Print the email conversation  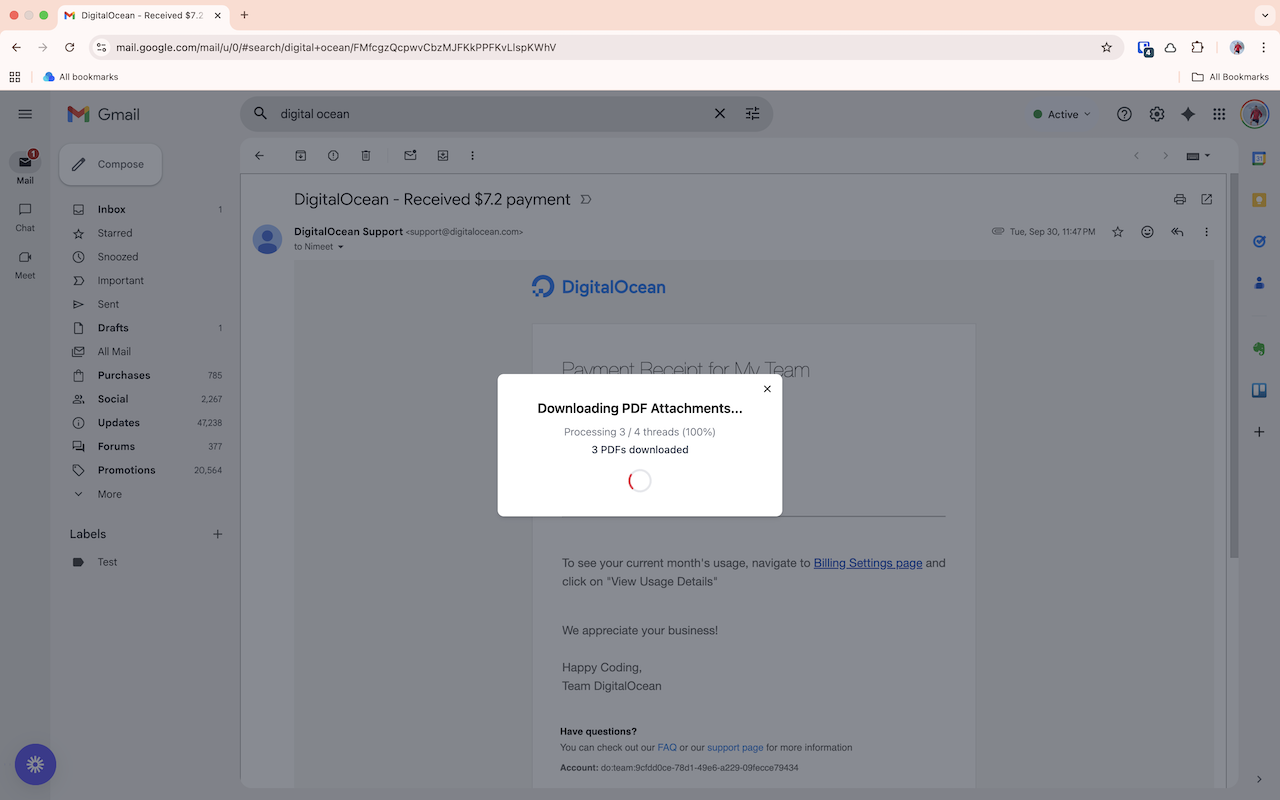point(1180,199)
